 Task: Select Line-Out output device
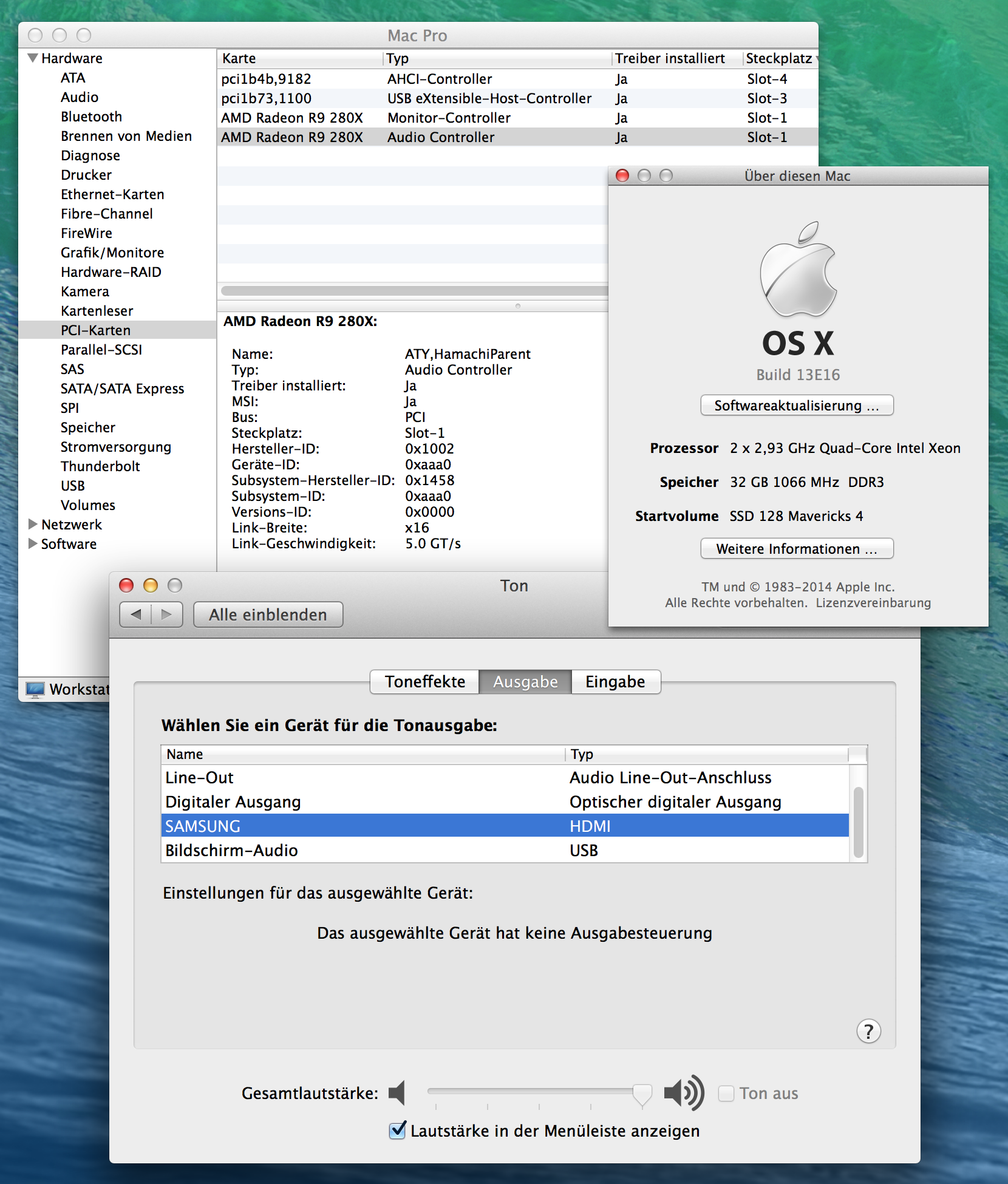(x=505, y=778)
